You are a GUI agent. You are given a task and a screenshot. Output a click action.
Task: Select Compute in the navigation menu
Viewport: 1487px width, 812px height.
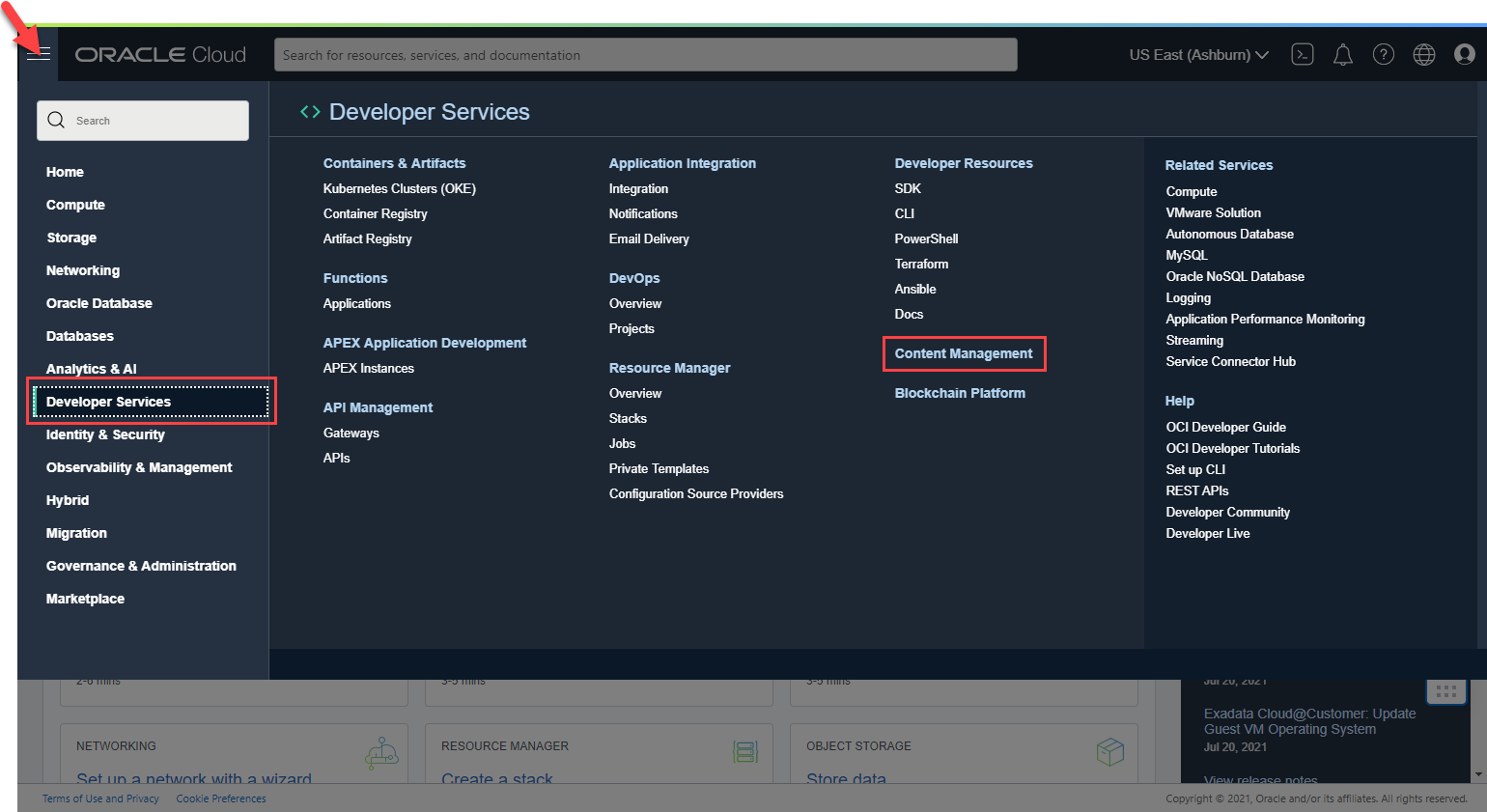pyautogui.click(x=75, y=205)
